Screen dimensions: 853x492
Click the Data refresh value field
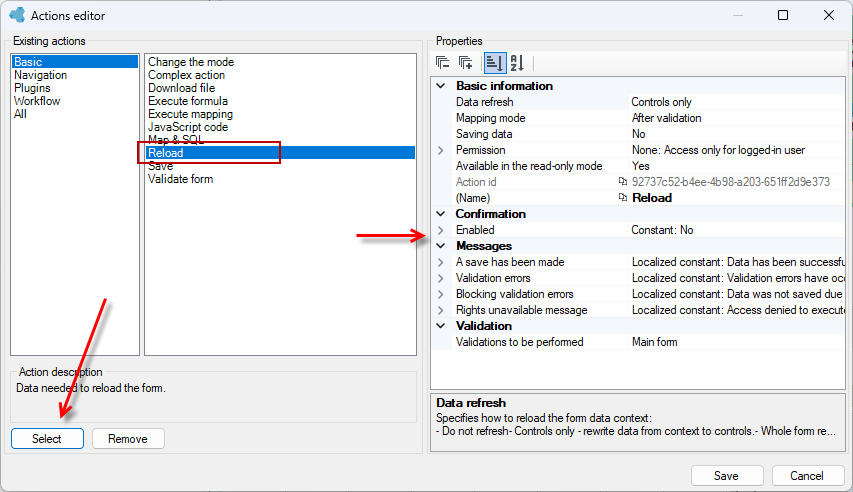pos(737,102)
